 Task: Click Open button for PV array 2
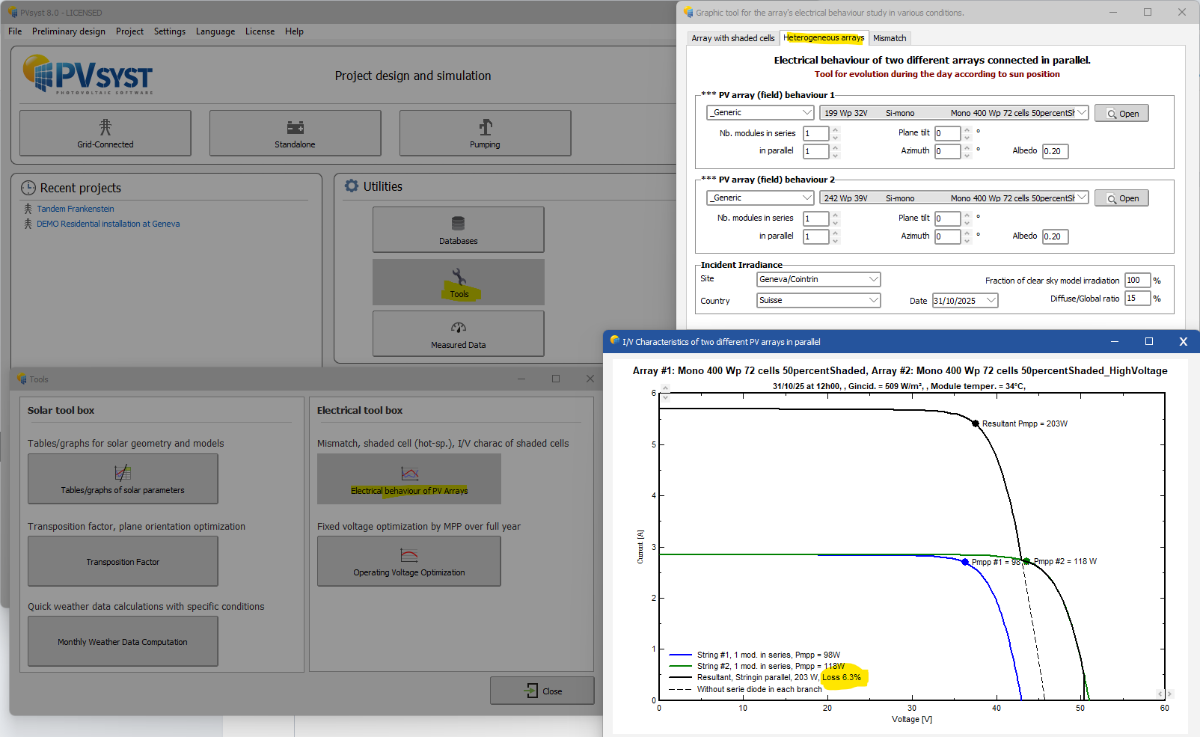(x=1121, y=198)
